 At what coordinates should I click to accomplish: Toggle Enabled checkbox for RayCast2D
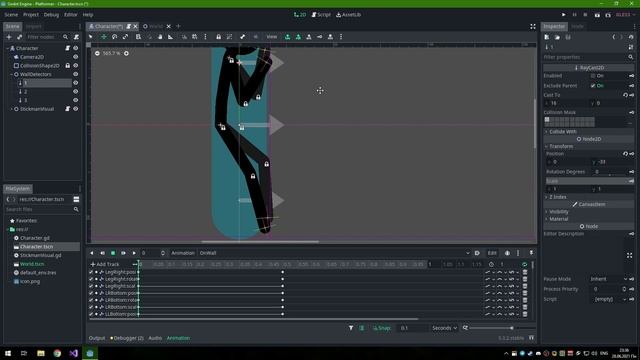[x=593, y=76]
